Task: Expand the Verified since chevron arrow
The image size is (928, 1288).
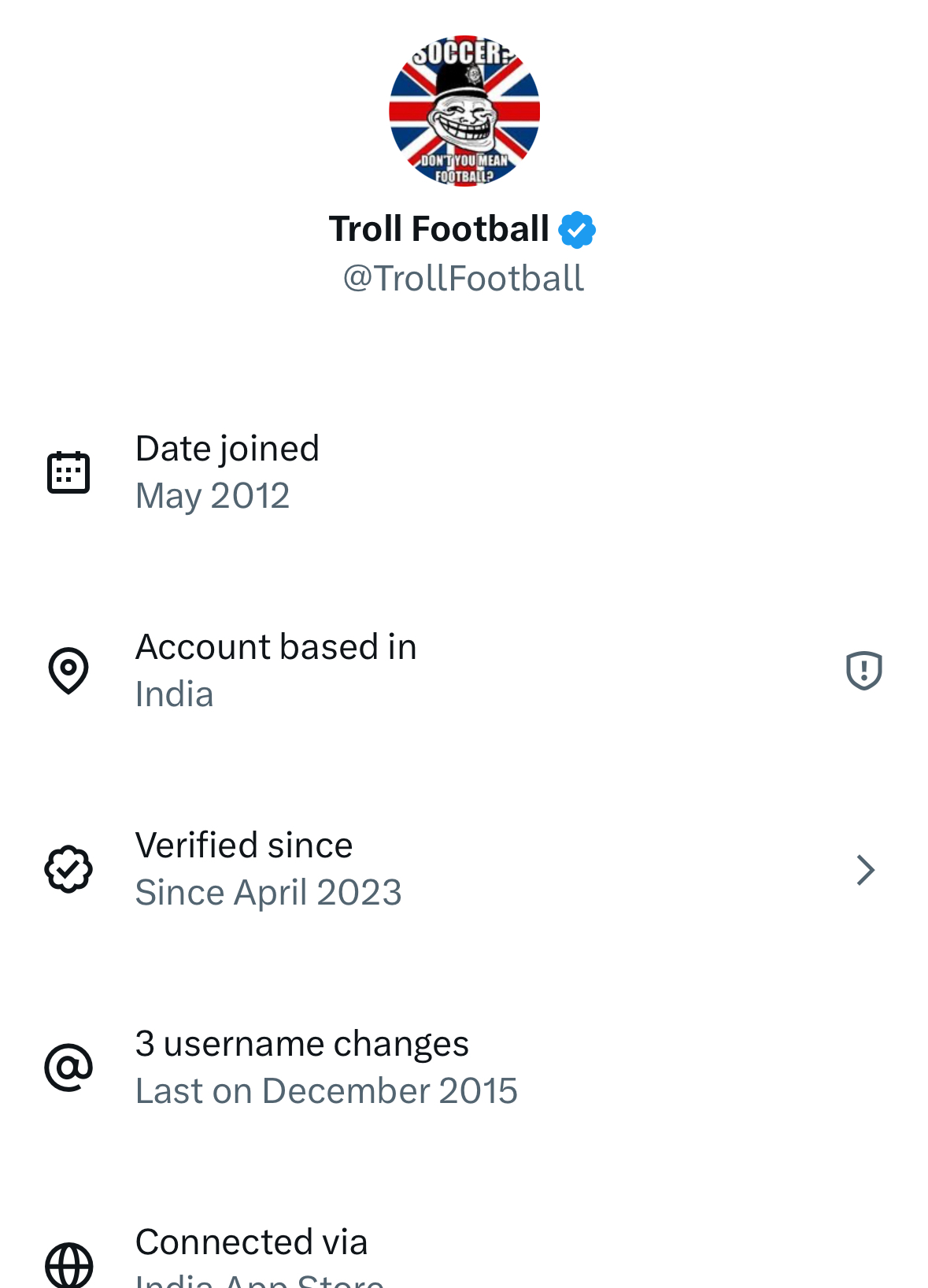Action: (x=865, y=870)
